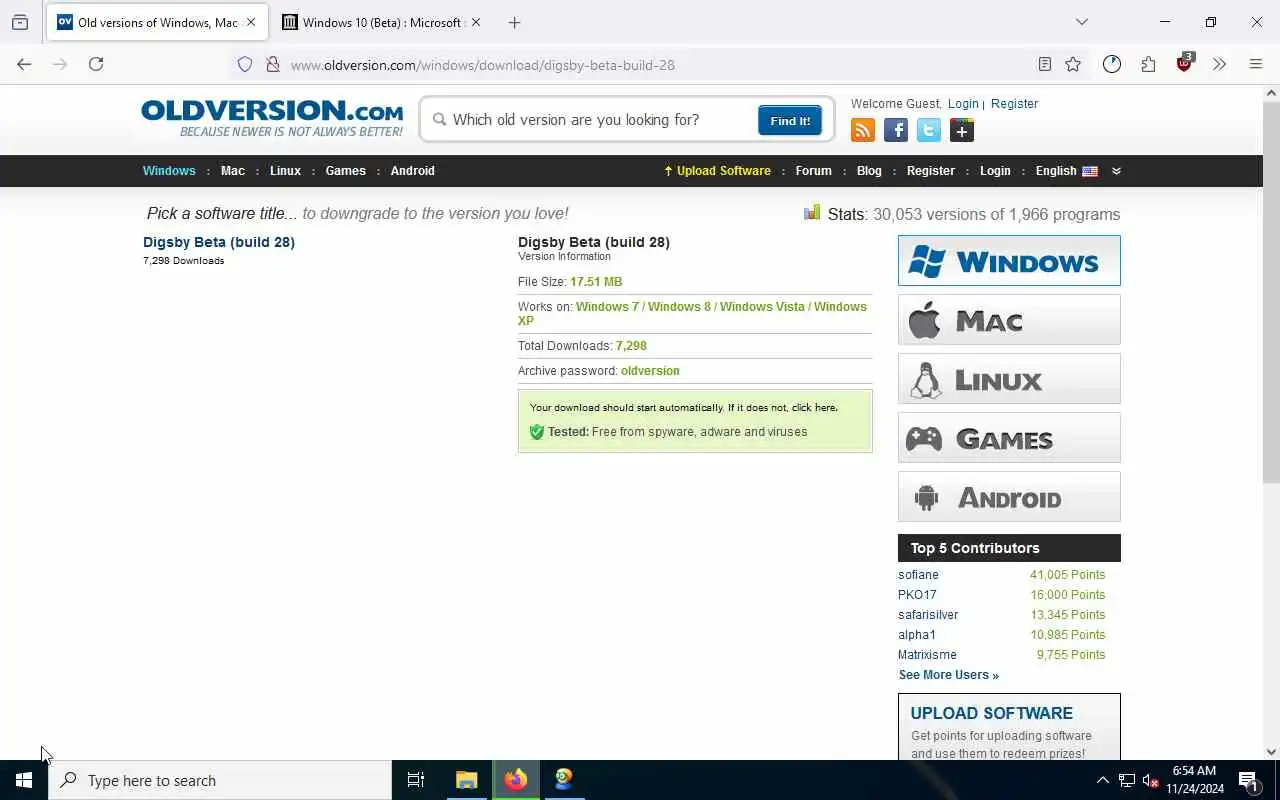Show hidden system tray icons
Viewport: 1280px width, 800px height.
click(1102, 781)
